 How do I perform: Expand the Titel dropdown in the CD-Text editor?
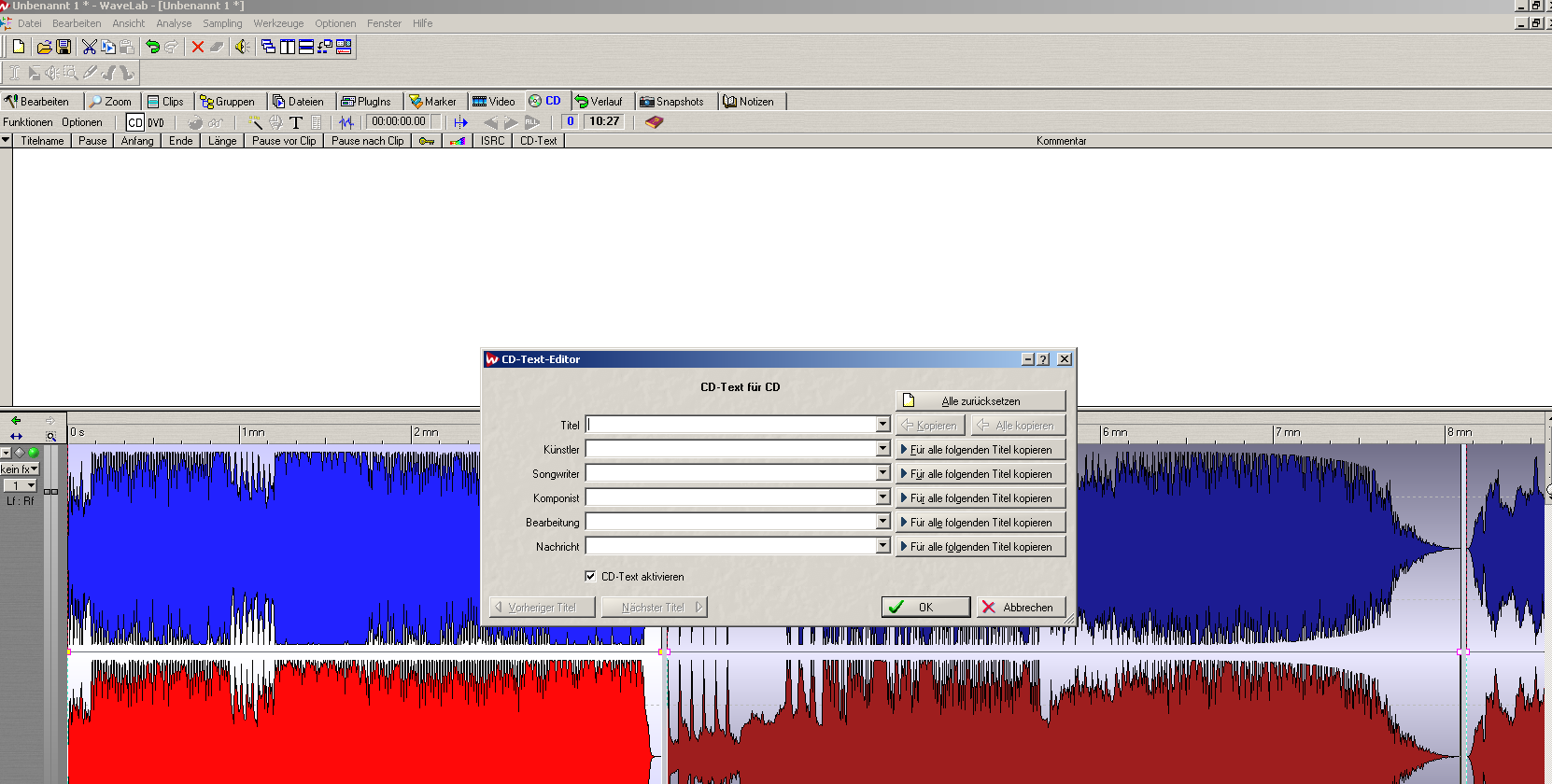click(x=882, y=425)
